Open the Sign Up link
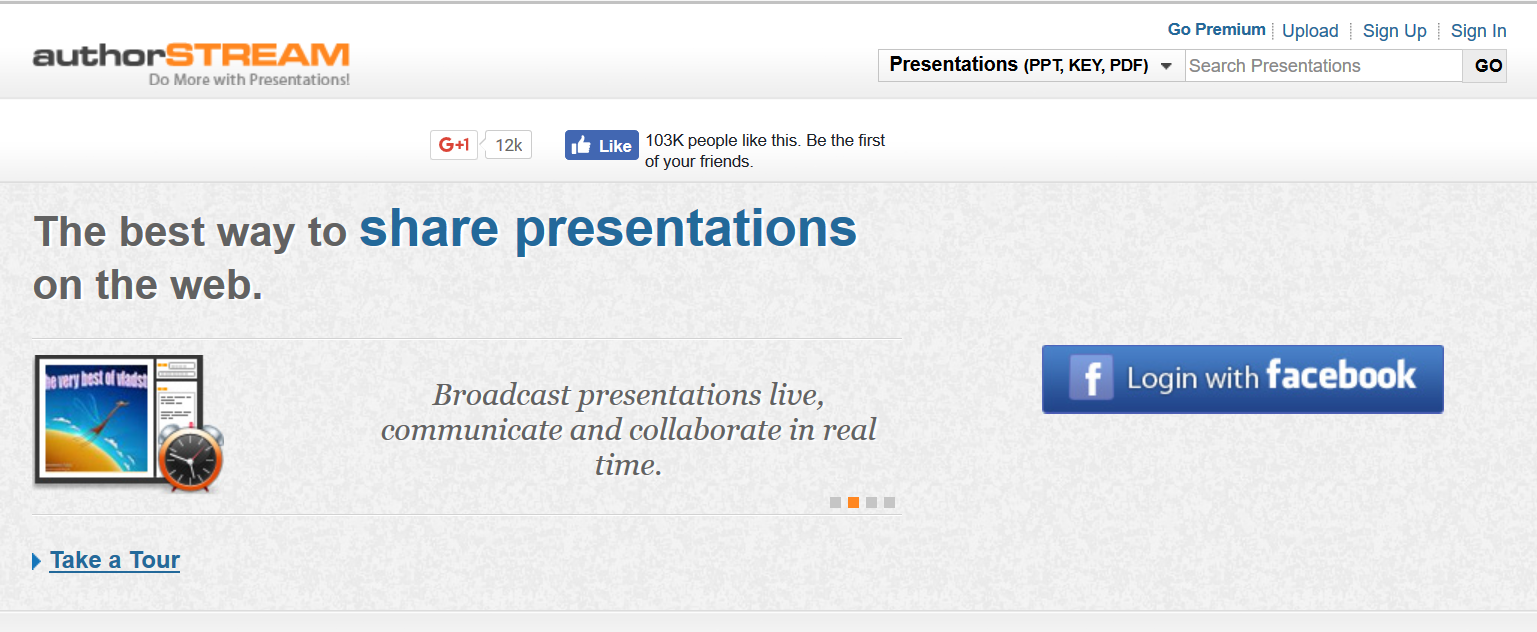 [x=1394, y=31]
